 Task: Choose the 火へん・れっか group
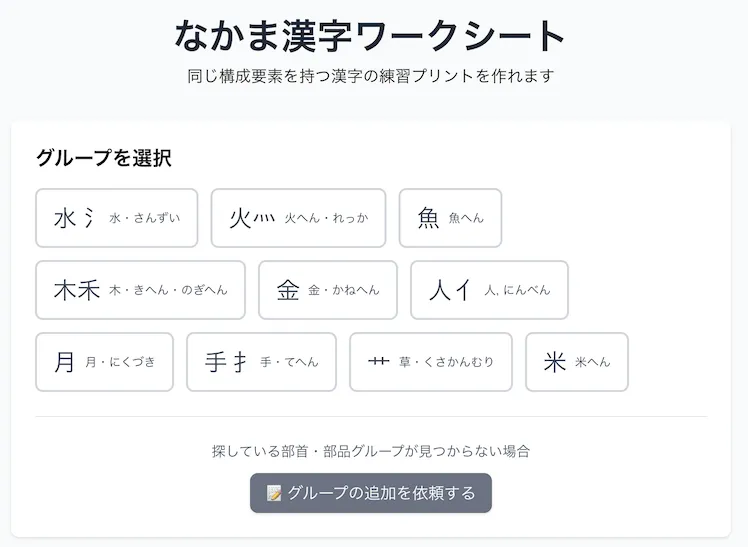tap(326, 218)
